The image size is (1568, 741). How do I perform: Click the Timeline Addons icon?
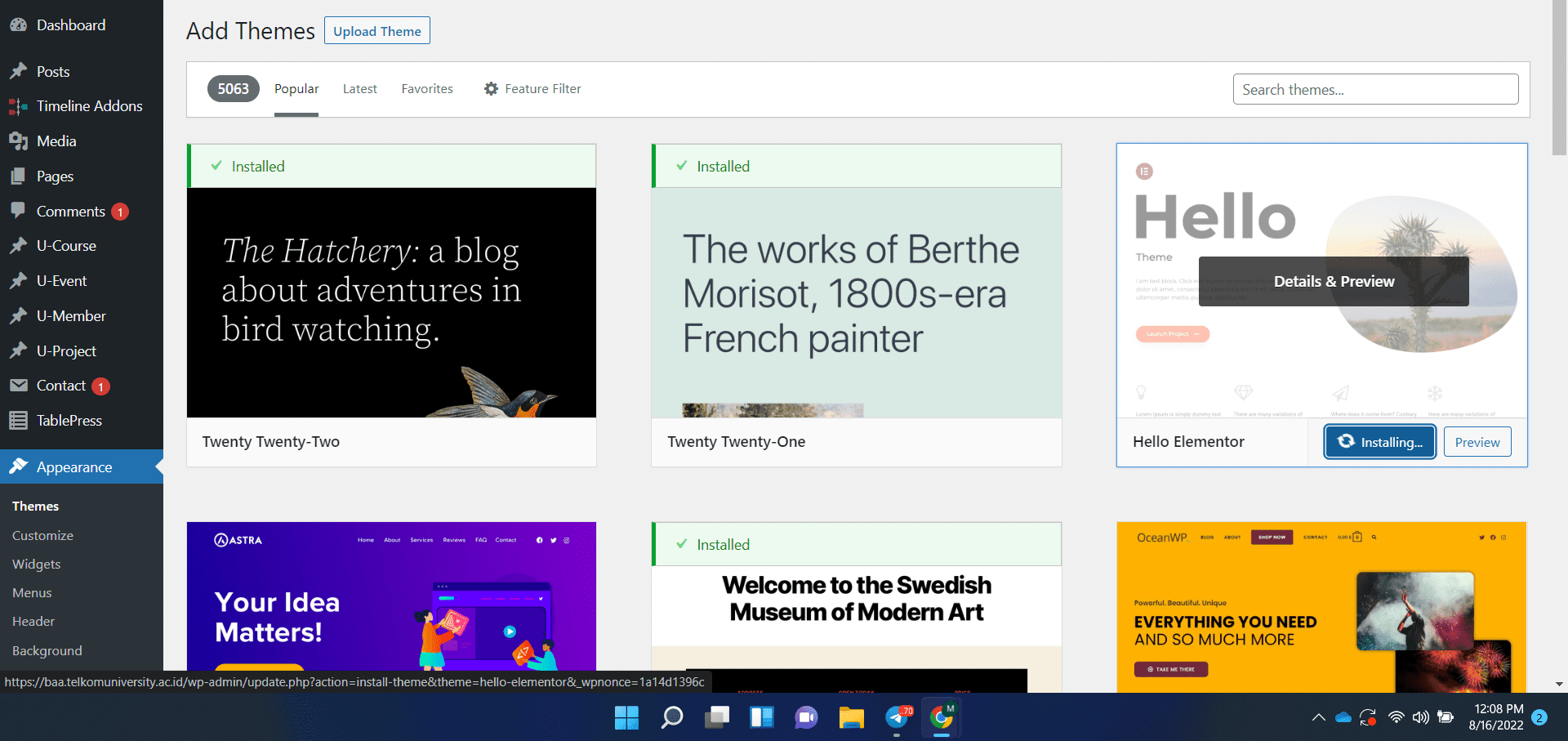[x=18, y=106]
